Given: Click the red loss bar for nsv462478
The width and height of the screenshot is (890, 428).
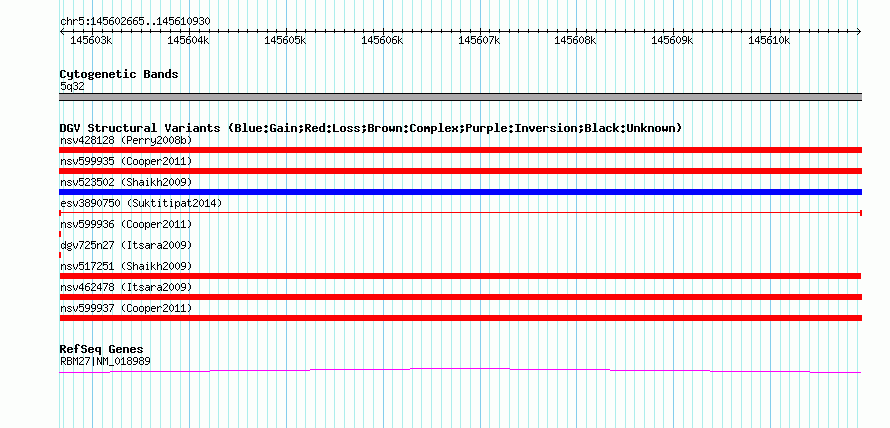Looking at the screenshot, I should [x=460, y=297].
